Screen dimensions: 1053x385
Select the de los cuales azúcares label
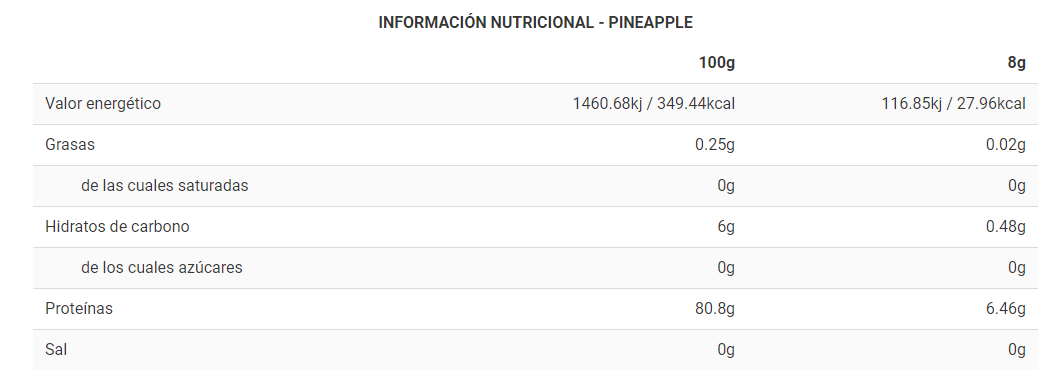click(x=162, y=267)
